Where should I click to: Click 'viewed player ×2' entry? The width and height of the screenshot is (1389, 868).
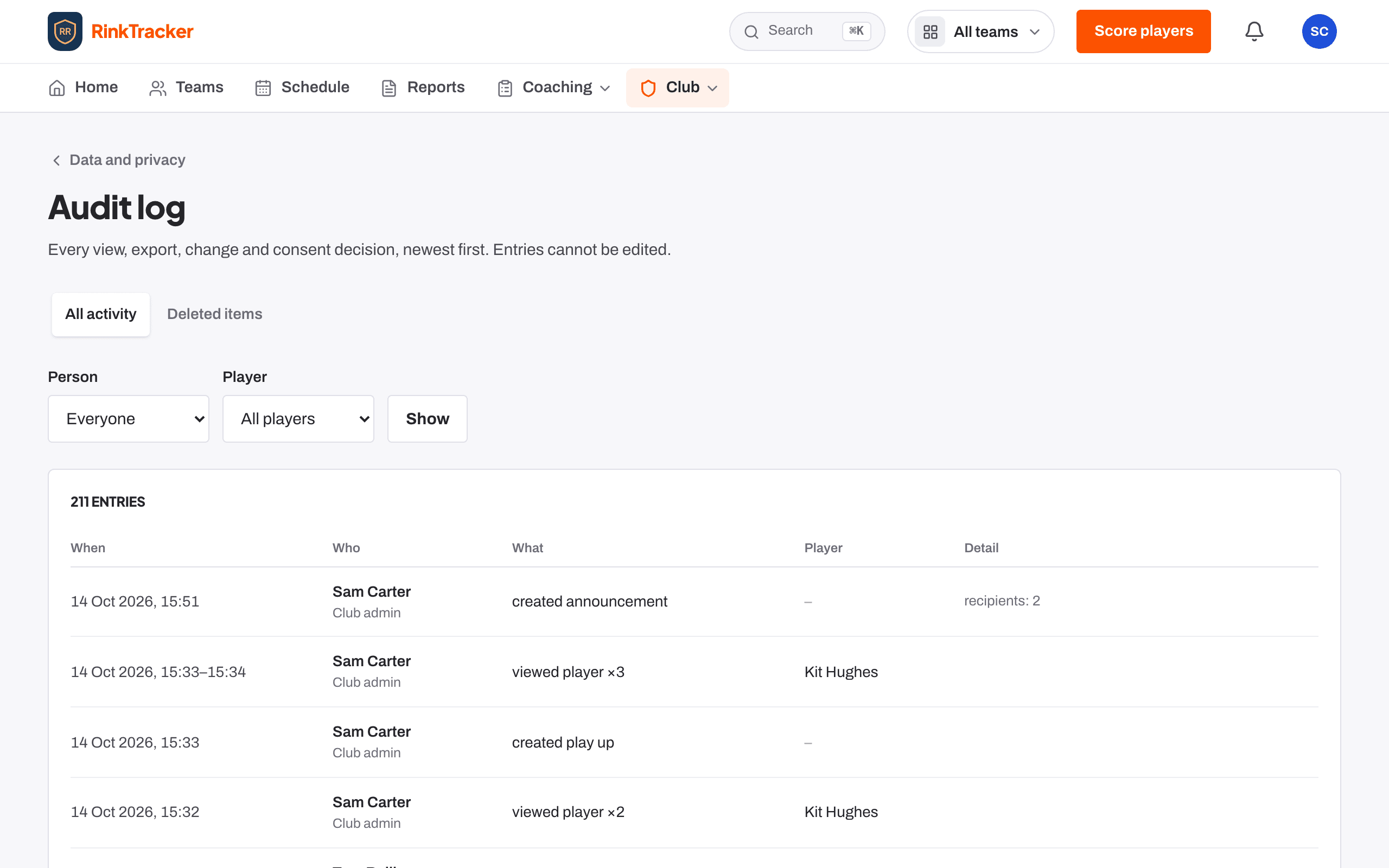[x=568, y=812]
